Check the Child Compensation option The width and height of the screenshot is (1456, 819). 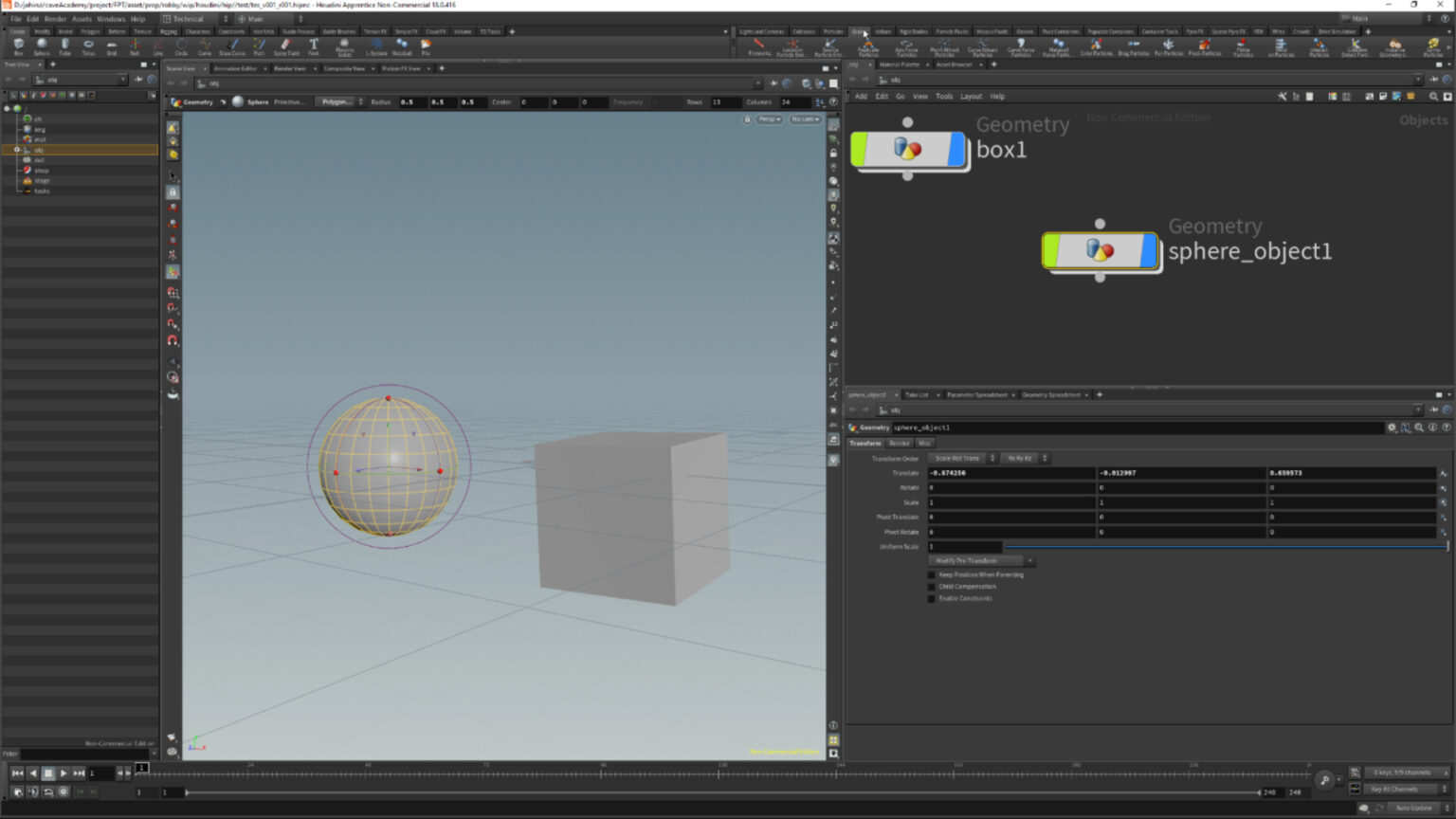coord(932,586)
